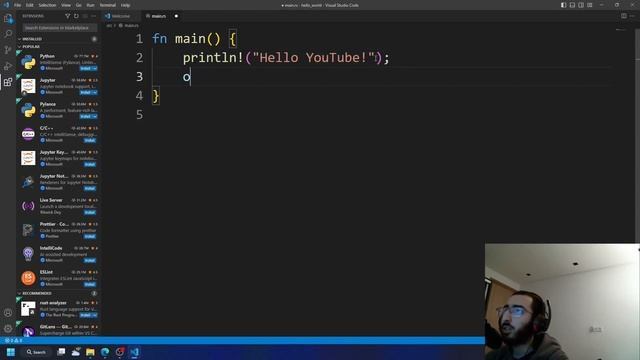Click the Windows Start button
Viewport: 640px width, 360px height.
tap(11, 352)
